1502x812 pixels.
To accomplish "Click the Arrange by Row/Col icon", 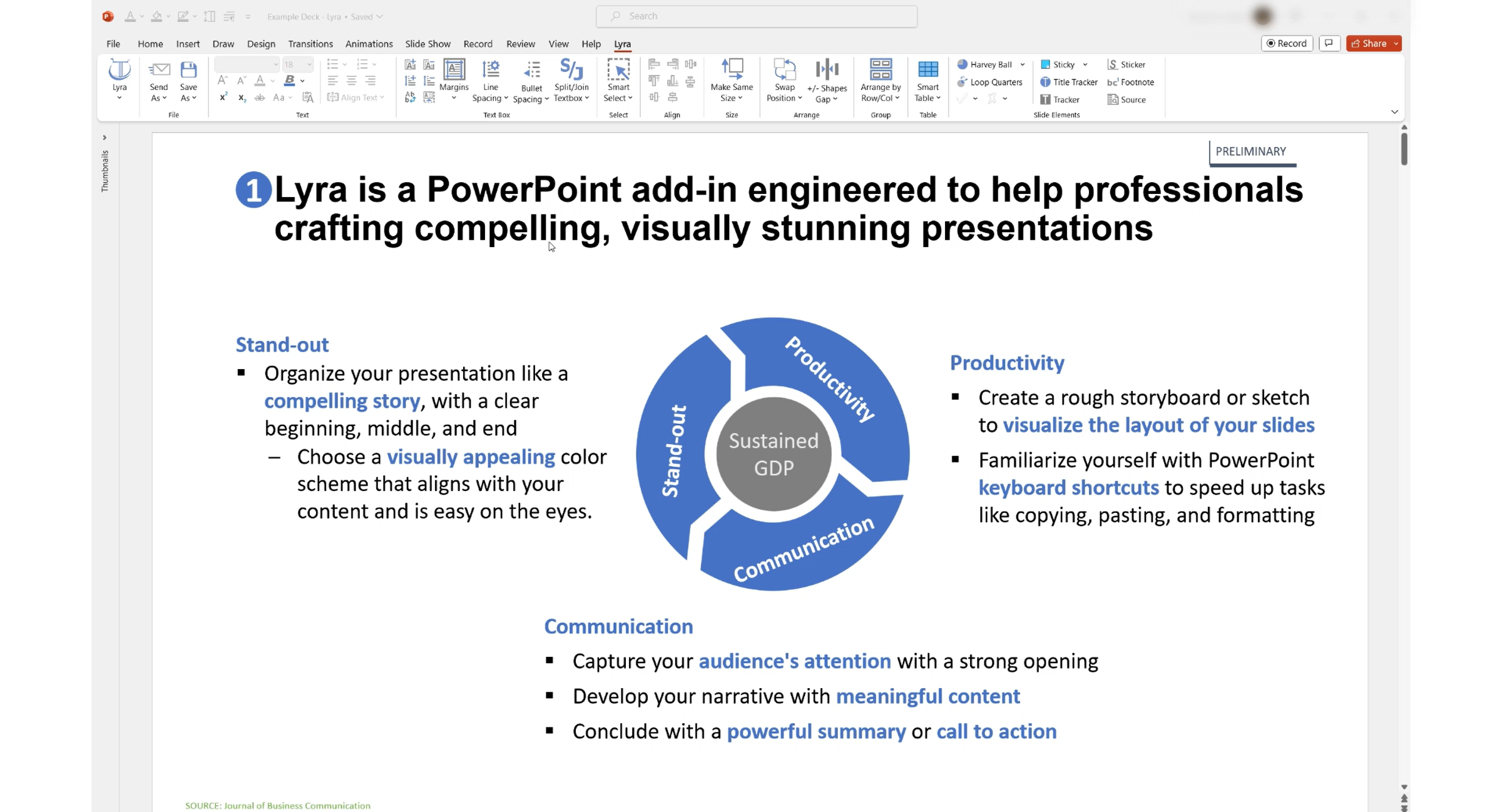I will point(881,69).
